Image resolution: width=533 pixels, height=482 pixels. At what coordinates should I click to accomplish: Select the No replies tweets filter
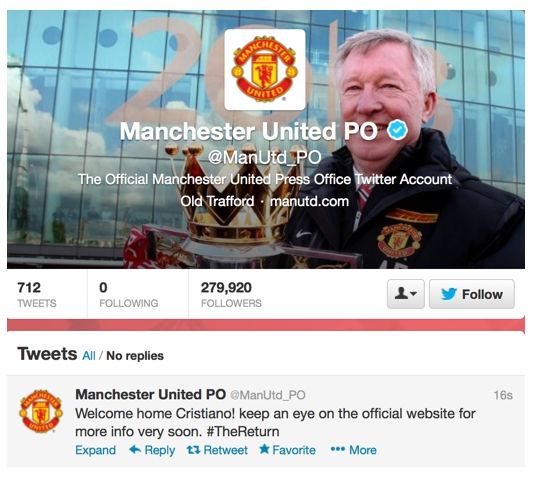click(x=135, y=356)
